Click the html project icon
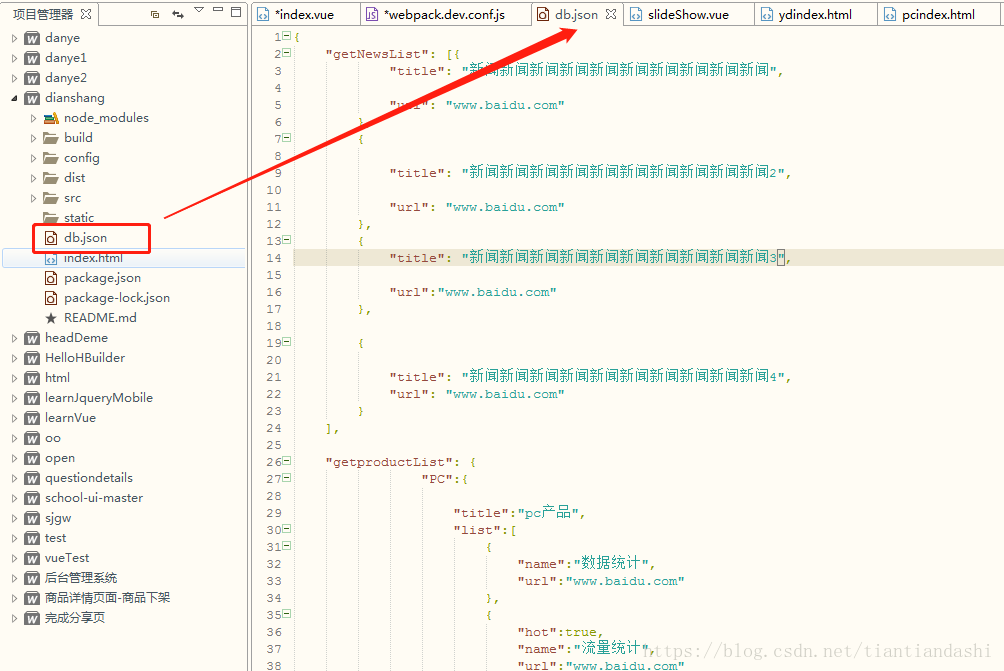 click(32, 378)
